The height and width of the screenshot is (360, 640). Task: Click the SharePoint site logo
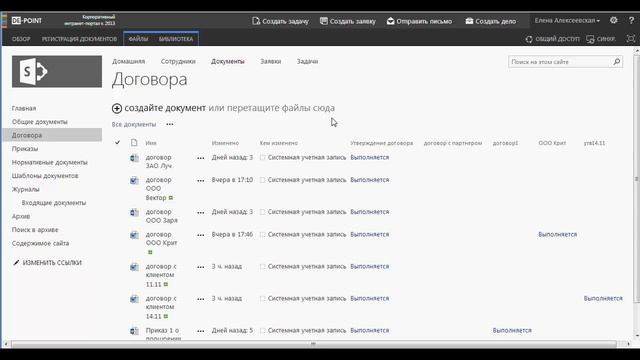tap(57, 71)
